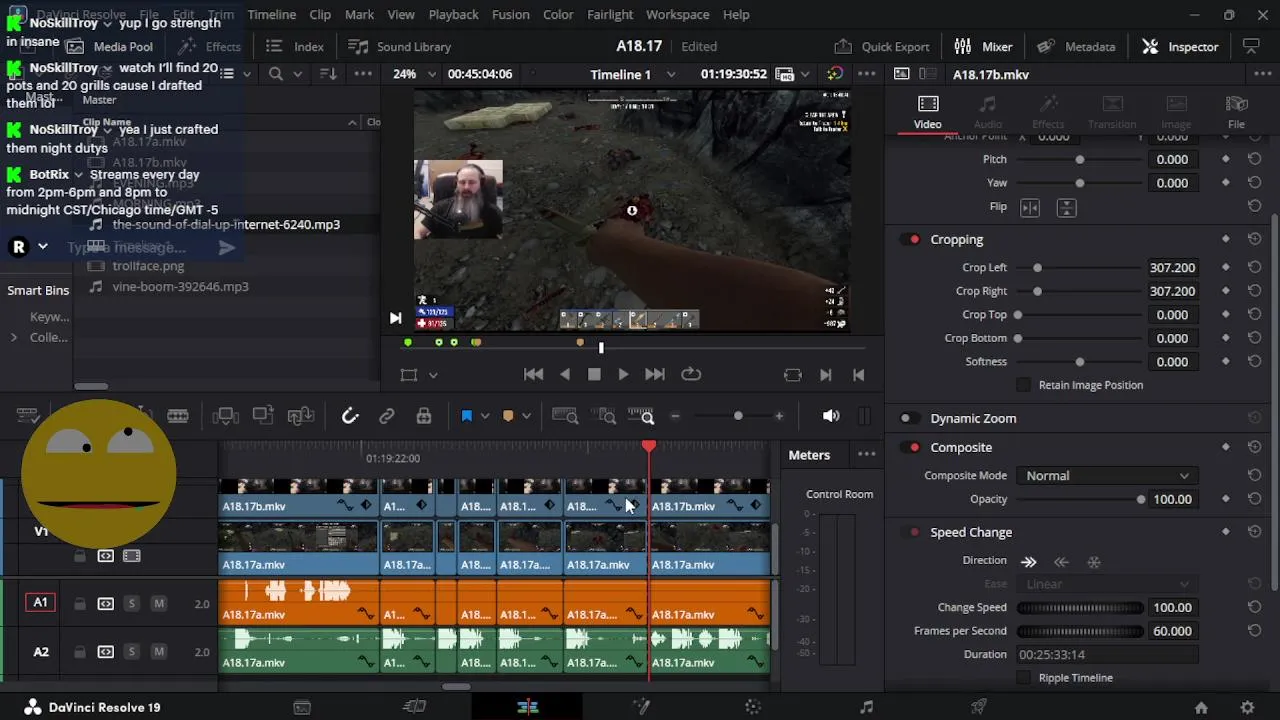Open the Fairlight page music note icon

(866, 707)
